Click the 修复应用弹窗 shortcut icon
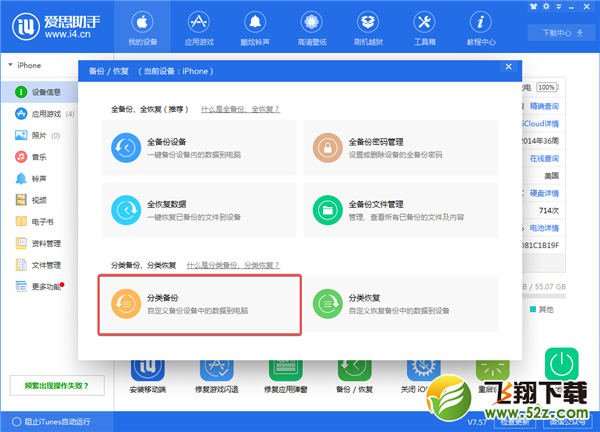Image resolution: width=600 pixels, height=432 pixels. 285,369
